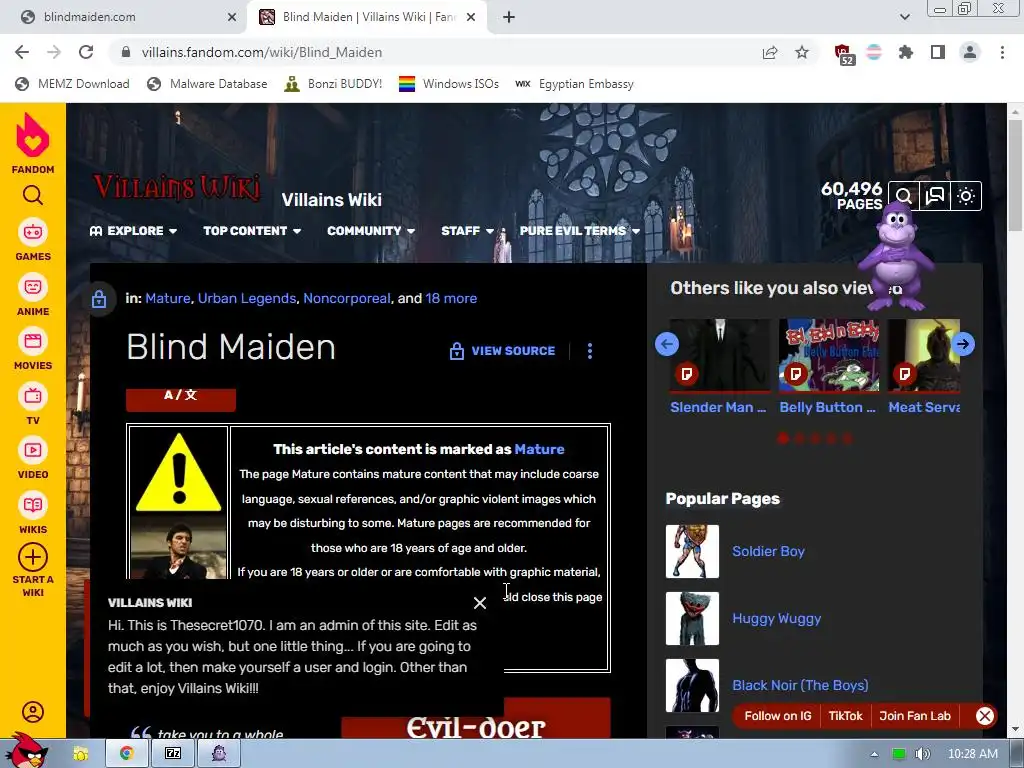The height and width of the screenshot is (768, 1024).
Task: Open the Mature category link
Action: [168, 298]
